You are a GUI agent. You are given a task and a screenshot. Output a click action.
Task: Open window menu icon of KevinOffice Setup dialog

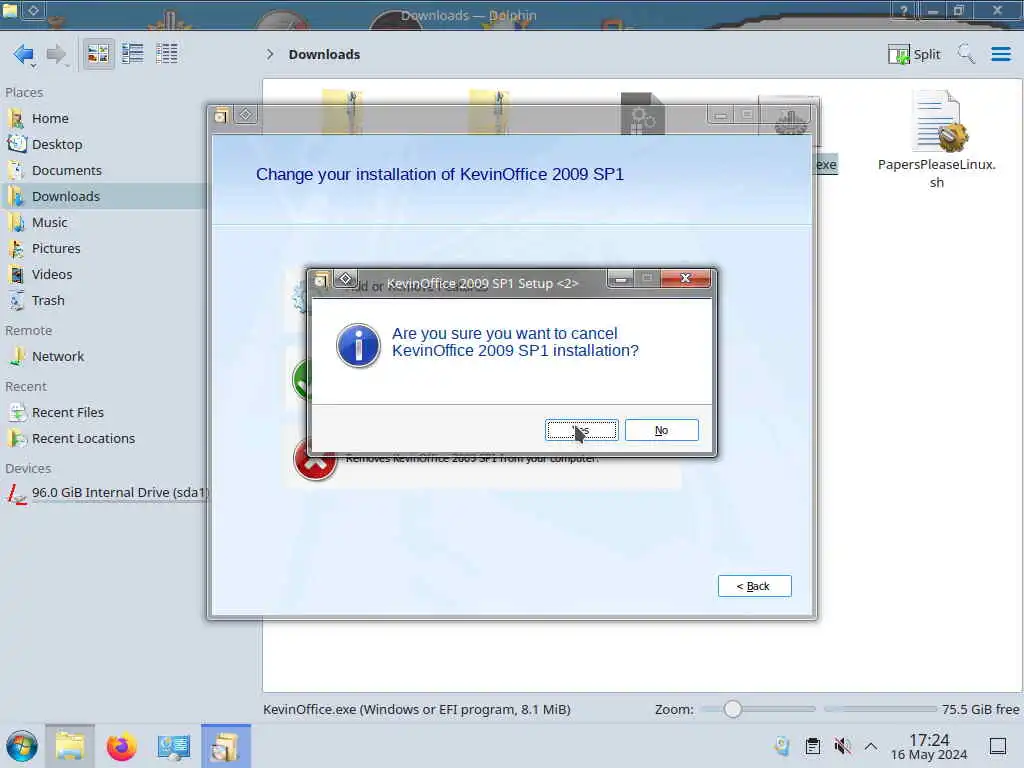pos(321,281)
